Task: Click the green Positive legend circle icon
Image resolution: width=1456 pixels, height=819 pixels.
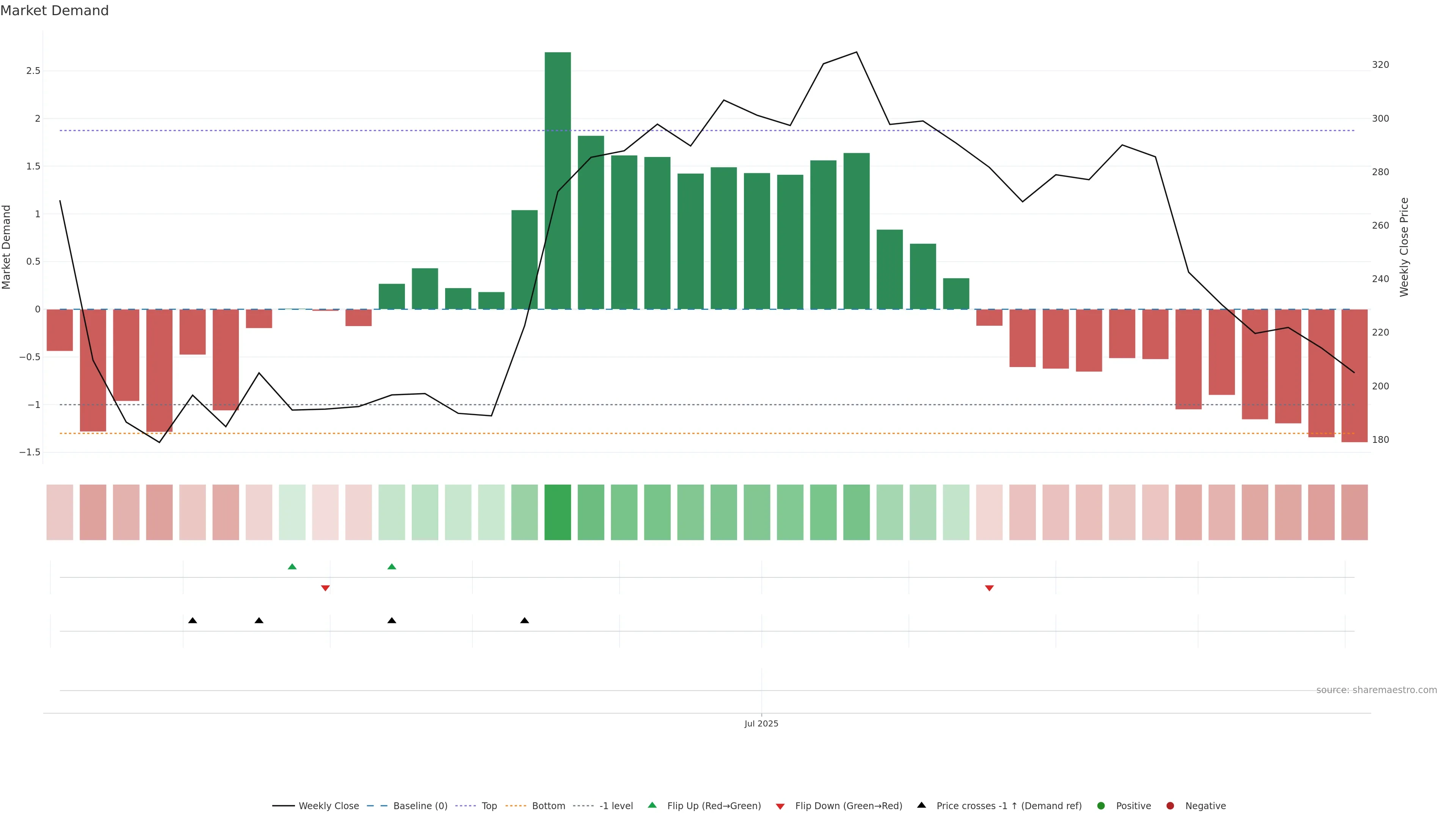Action: [x=1100, y=806]
